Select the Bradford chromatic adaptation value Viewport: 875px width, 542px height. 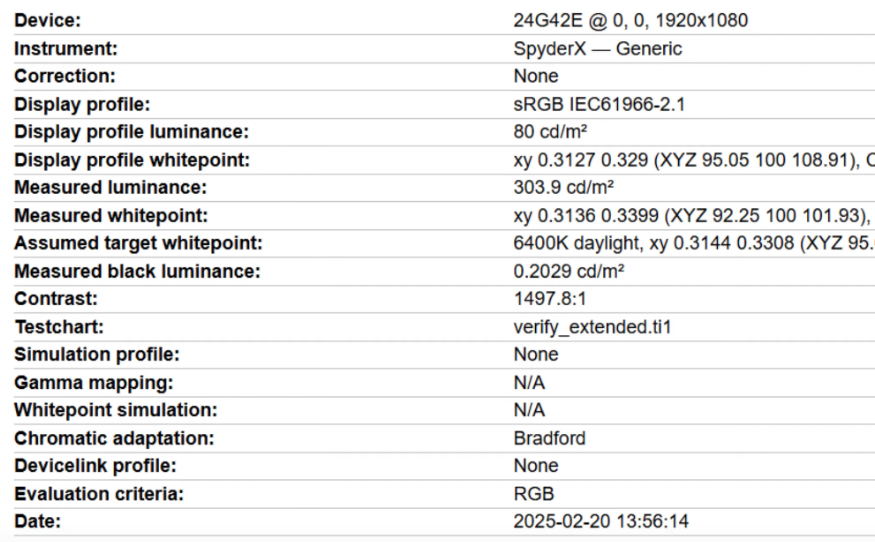549,438
